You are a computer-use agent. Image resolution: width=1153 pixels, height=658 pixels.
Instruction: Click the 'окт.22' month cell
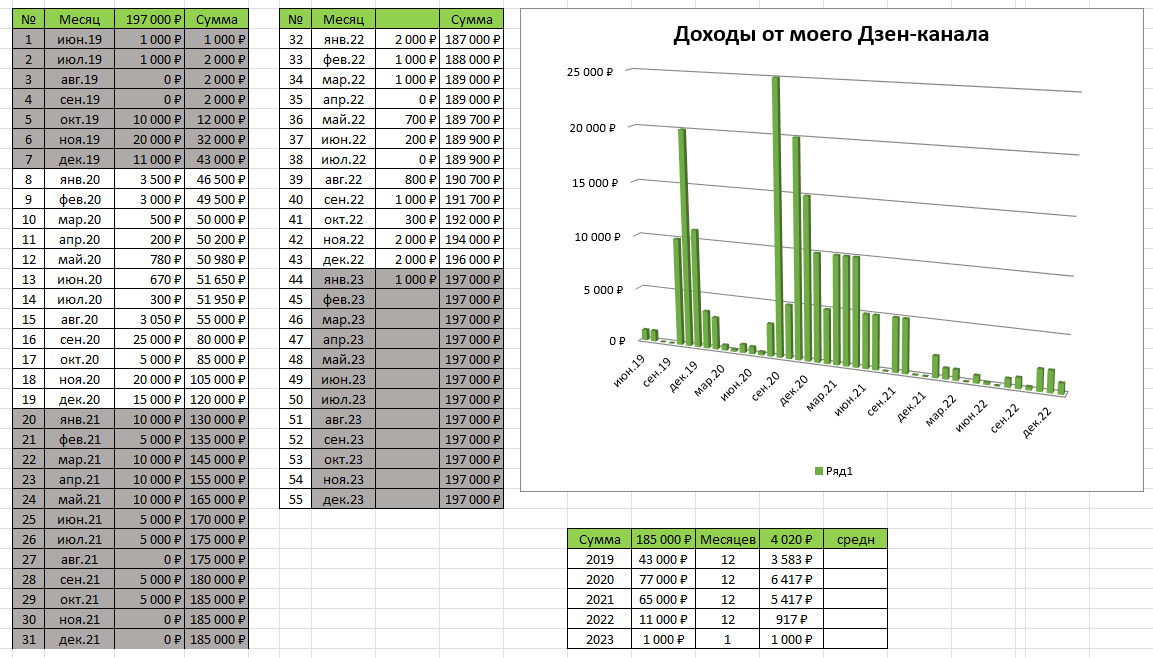tap(343, 220)
